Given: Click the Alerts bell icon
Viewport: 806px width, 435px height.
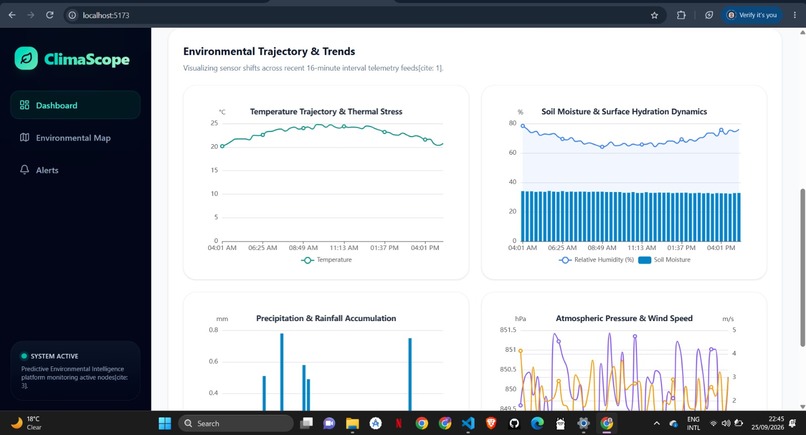Looking at the screenshot, I should pyautogui.click(x=24, y=170).
